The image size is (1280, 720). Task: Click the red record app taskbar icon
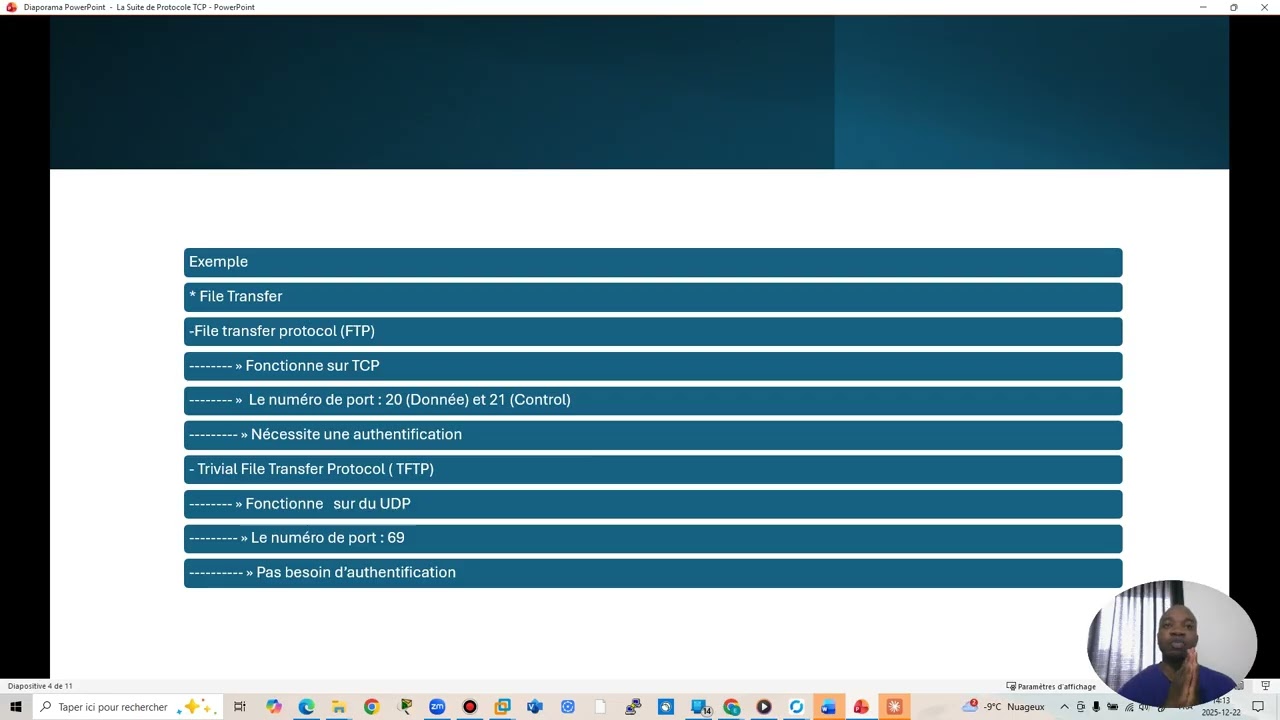click(x=469, y=707)
